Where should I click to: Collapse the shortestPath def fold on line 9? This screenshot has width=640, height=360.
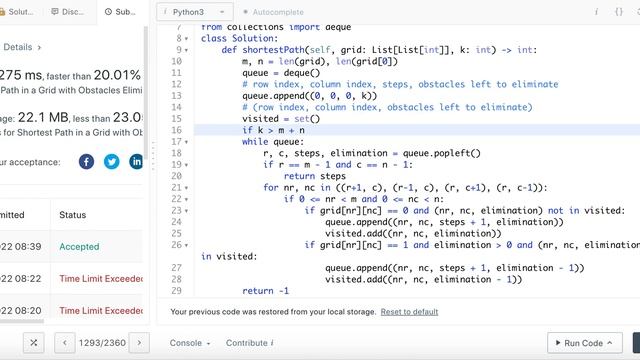[187, 50]
